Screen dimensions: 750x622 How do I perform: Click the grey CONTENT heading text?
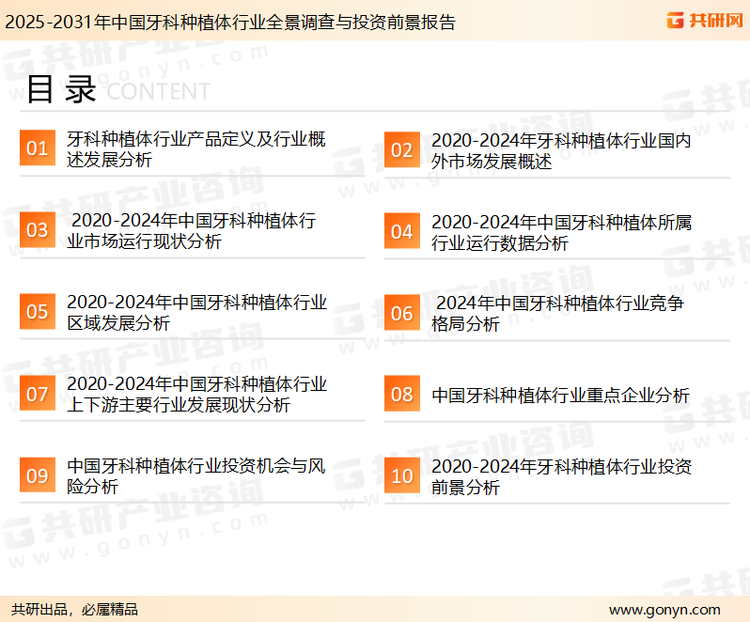coord(158,91)
